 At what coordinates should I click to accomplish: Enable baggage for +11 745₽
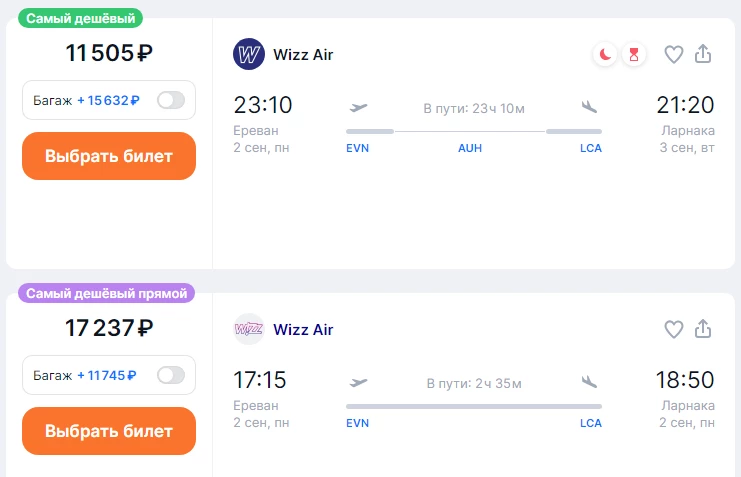[x=171, y=375]
